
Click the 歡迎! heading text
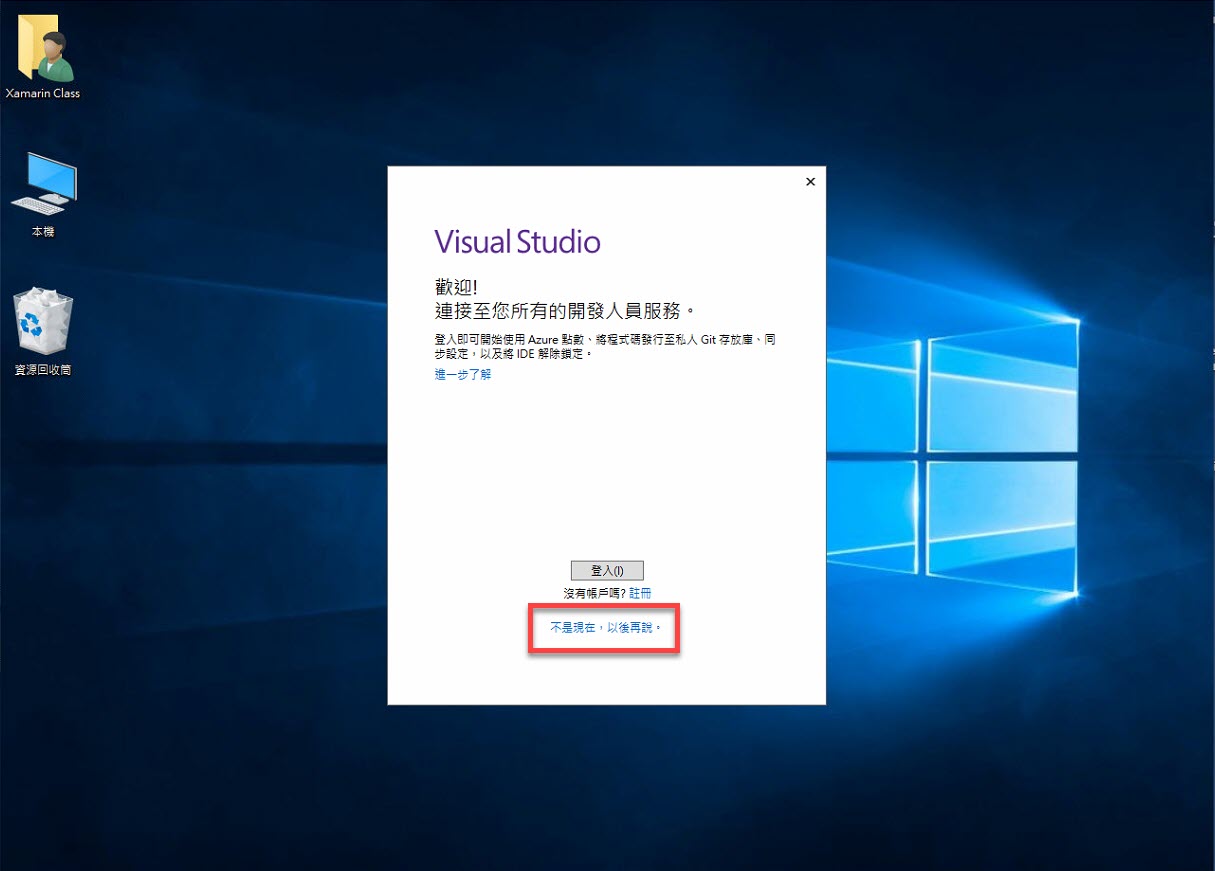pyautogui.click(x=457, y=286)
